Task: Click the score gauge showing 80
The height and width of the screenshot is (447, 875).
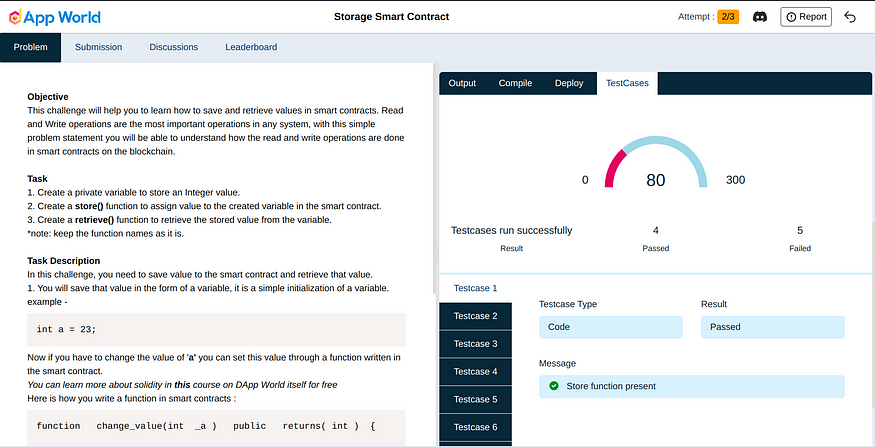Action: (656, 162)
